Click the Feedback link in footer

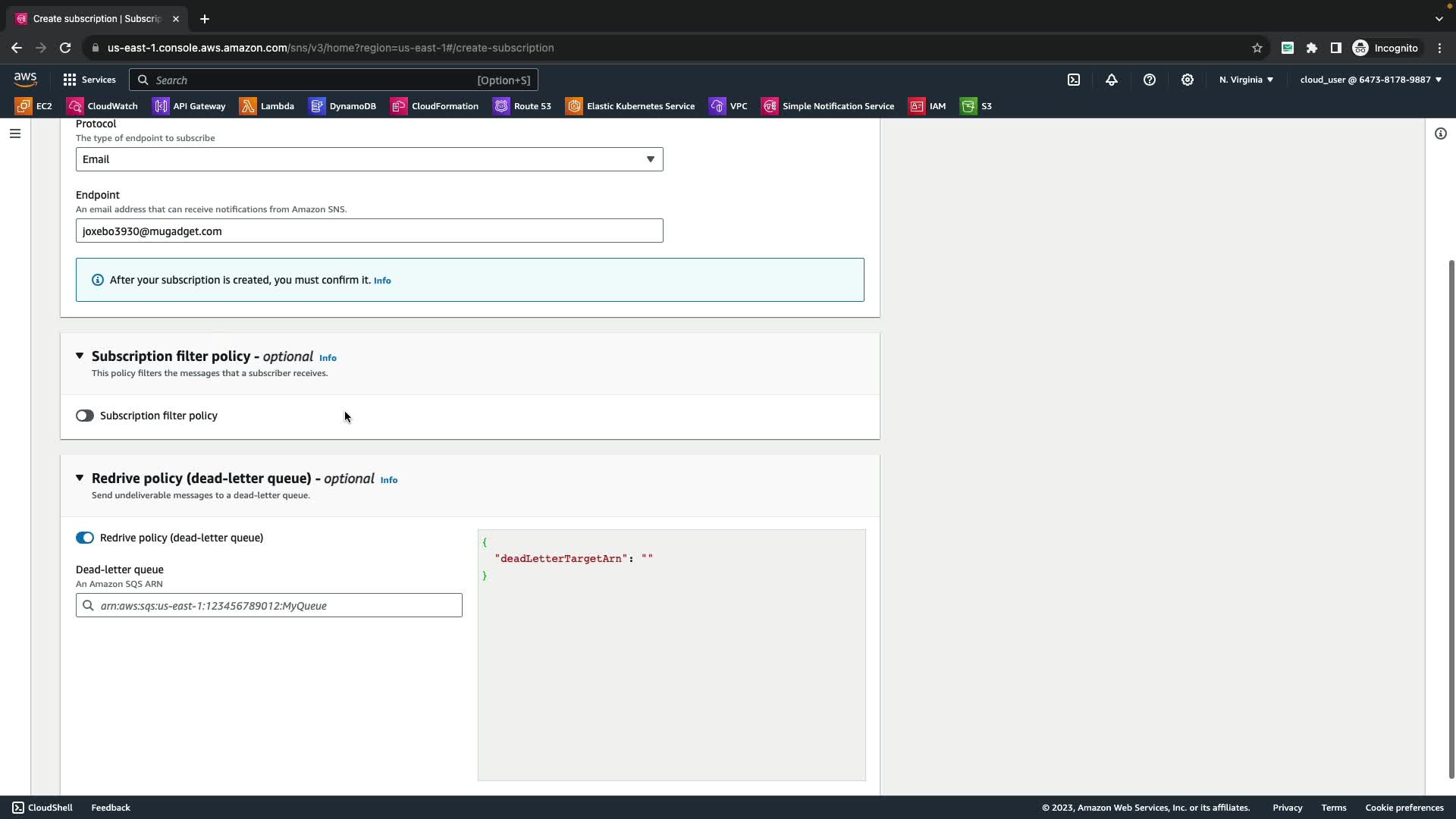pyautogui.click(x=111, y=808)
